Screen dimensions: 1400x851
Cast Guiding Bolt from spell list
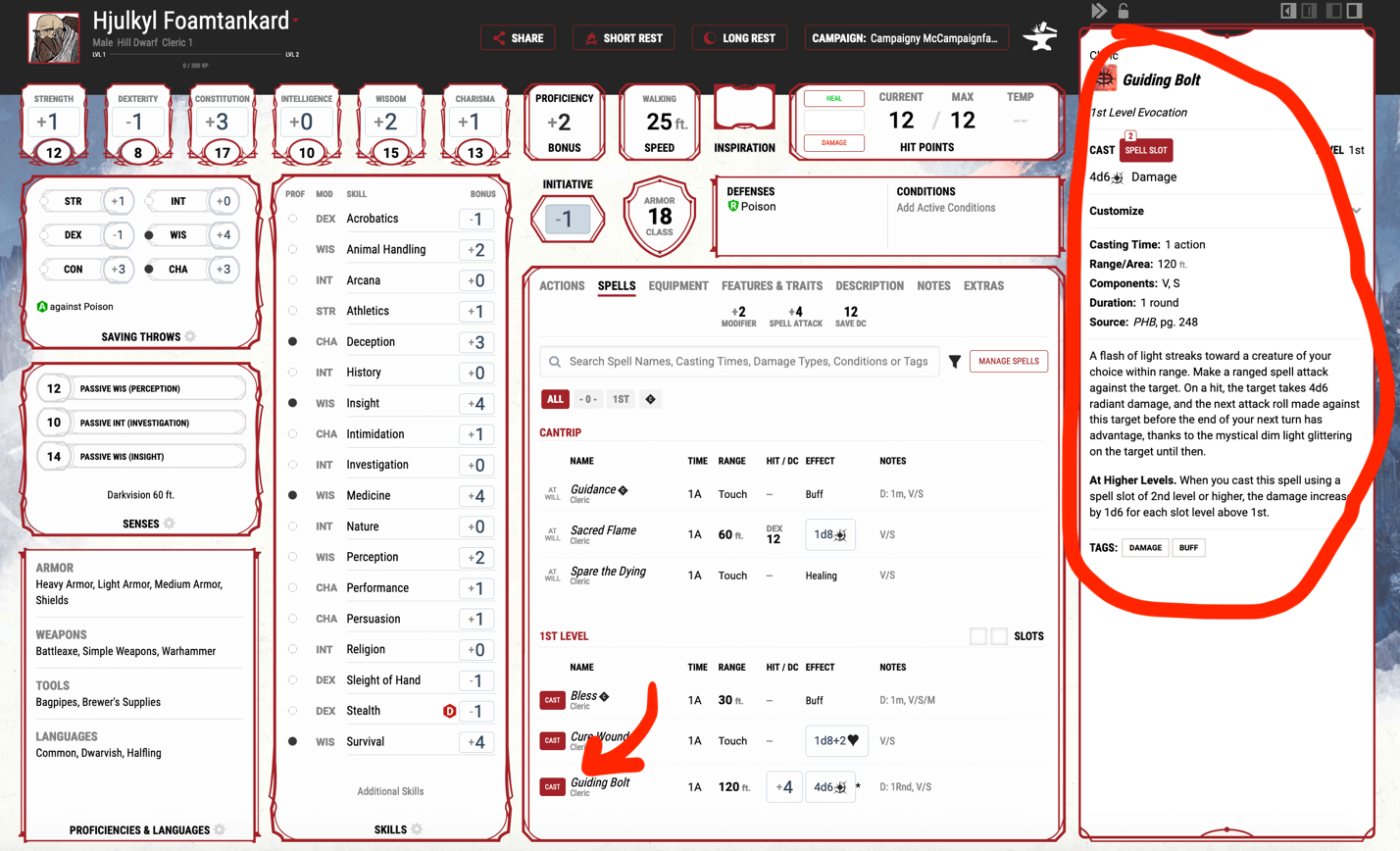pyautogui.click(x=552, y=786)
